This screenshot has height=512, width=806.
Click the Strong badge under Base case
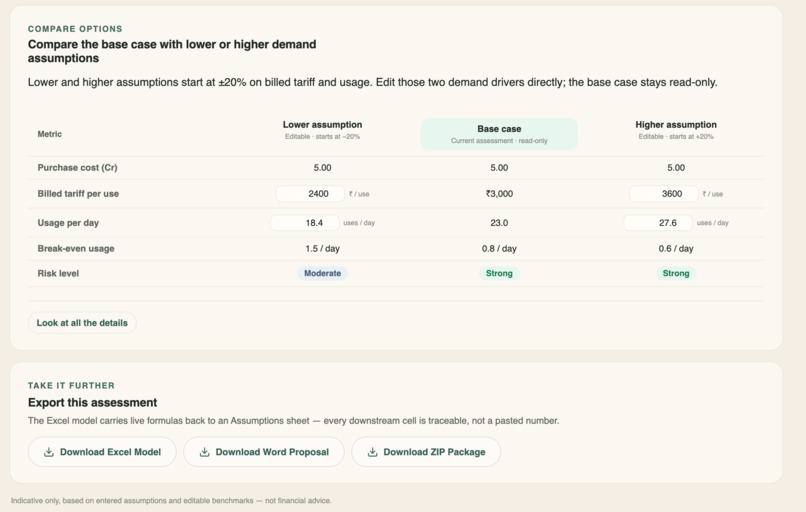tap(499, 273)
